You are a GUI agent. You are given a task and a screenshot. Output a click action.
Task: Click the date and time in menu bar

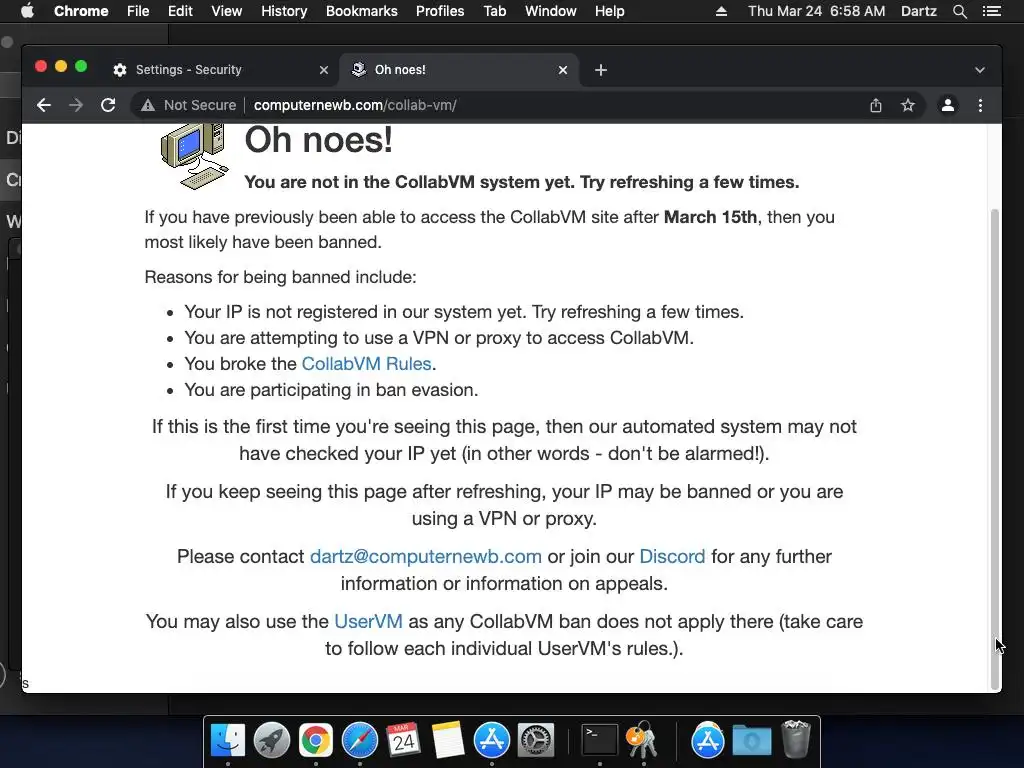[x=816, y=11]
